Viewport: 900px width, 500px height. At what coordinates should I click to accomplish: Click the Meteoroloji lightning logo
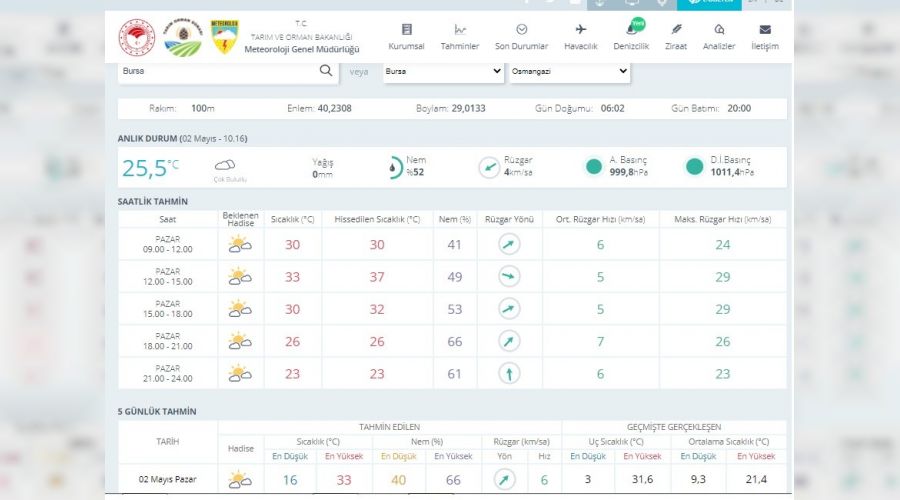(x=225, y=37)
